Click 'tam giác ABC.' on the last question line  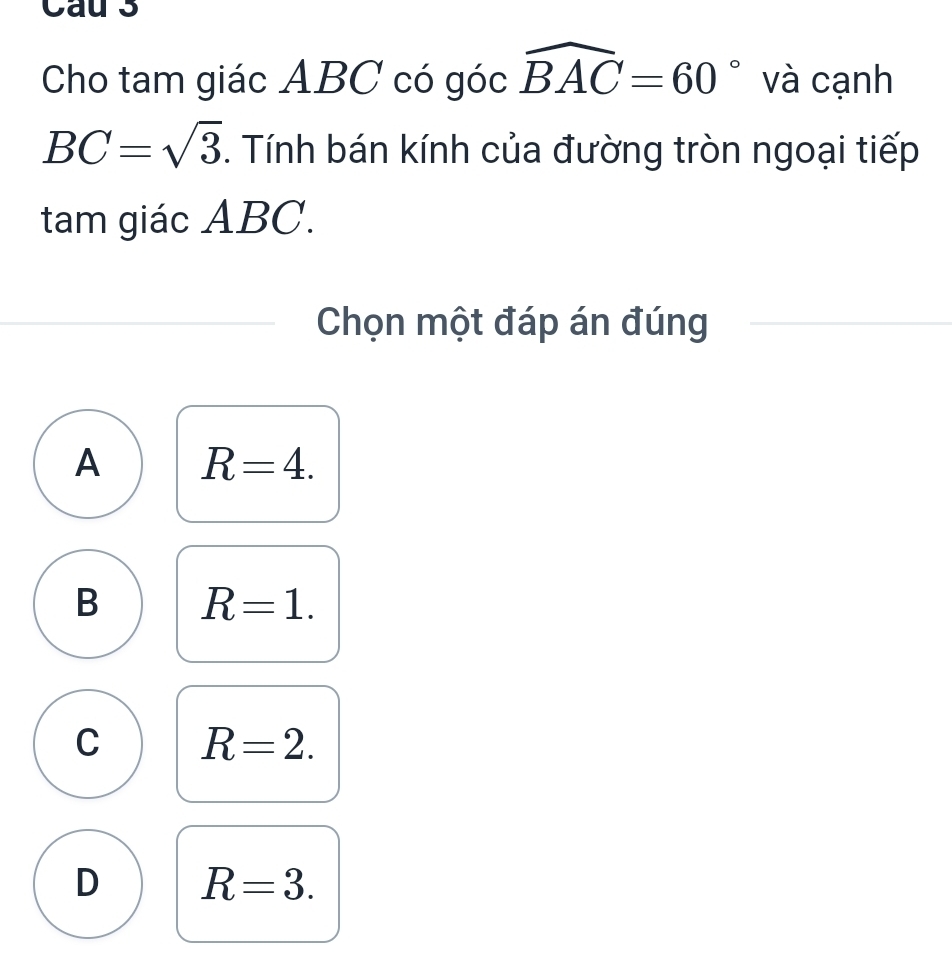[178, 219]
